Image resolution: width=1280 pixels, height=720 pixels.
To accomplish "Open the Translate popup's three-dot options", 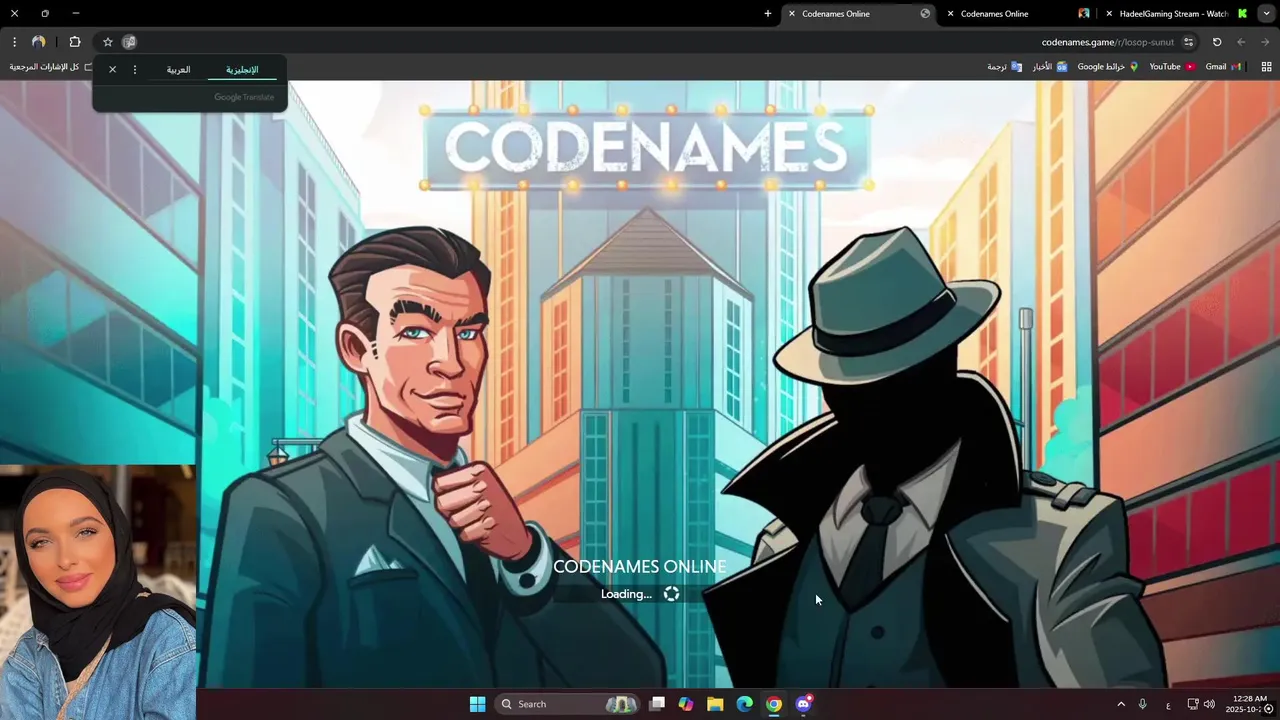I will [x=135, y=69].
